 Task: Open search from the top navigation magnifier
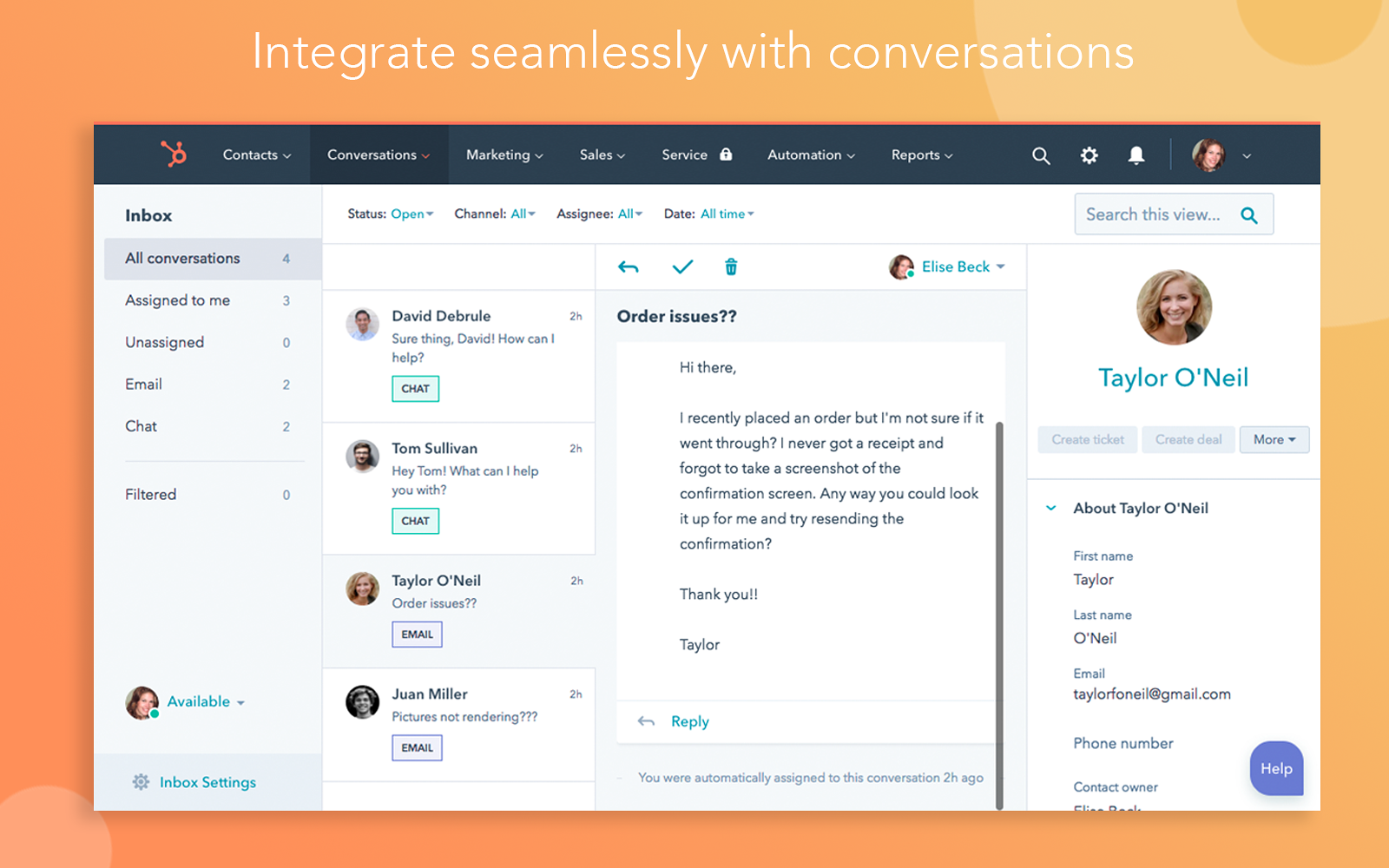pyautogui.click(x=1041, y=155)
